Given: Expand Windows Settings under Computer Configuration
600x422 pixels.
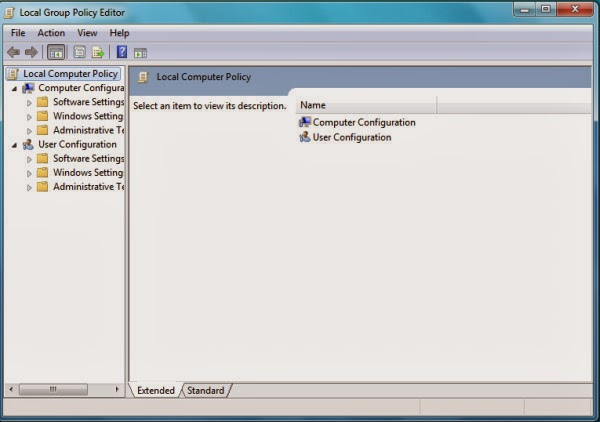Looking at the screenshot, I should click(x=29, y=117).
